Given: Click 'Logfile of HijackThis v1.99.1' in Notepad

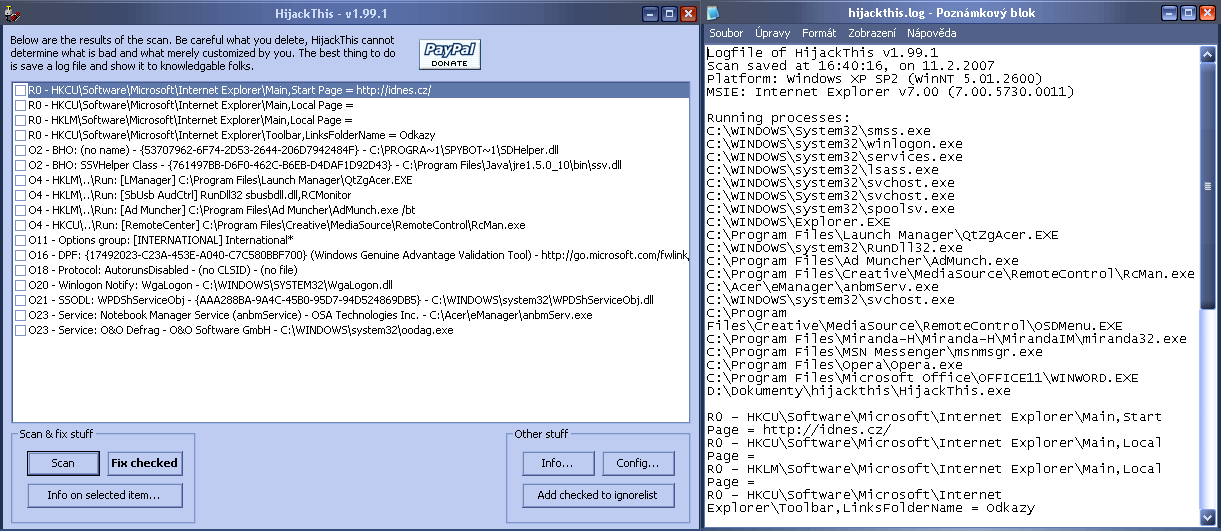Looking at the screenshot, I should click(x=822, y=52).
